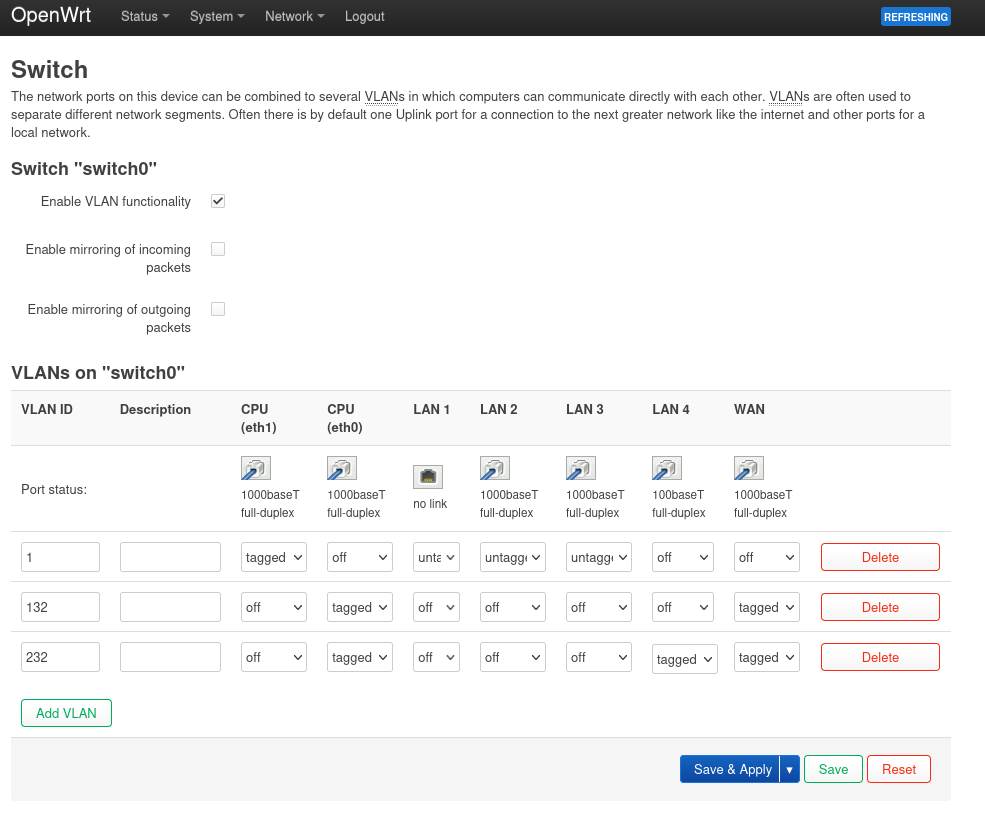Uncheck Enable VLAN functionality
985x830 pixels.
pyautogui.click(x=218, y=201)
